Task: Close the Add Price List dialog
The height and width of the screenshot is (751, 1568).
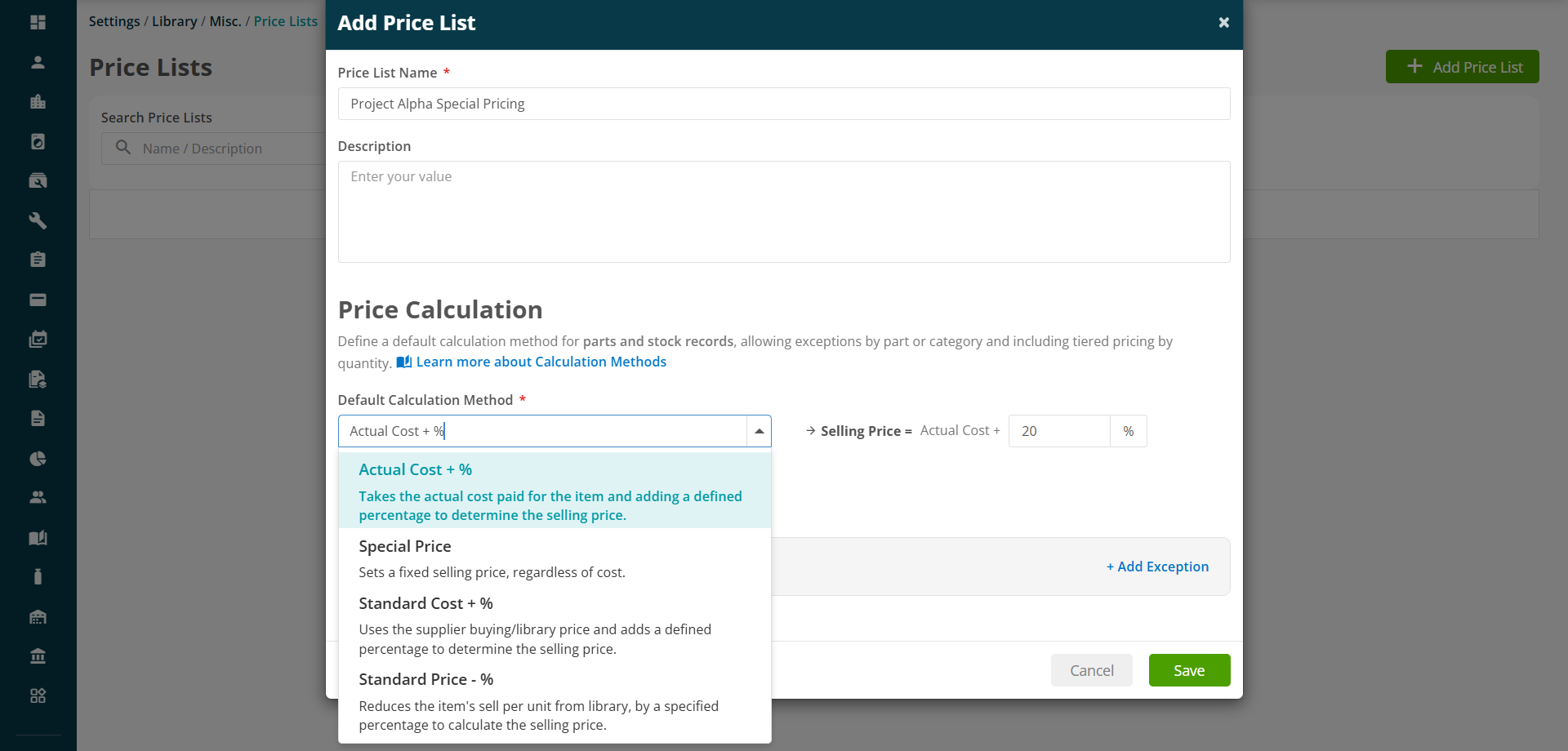Action: tap(1223, 23)
